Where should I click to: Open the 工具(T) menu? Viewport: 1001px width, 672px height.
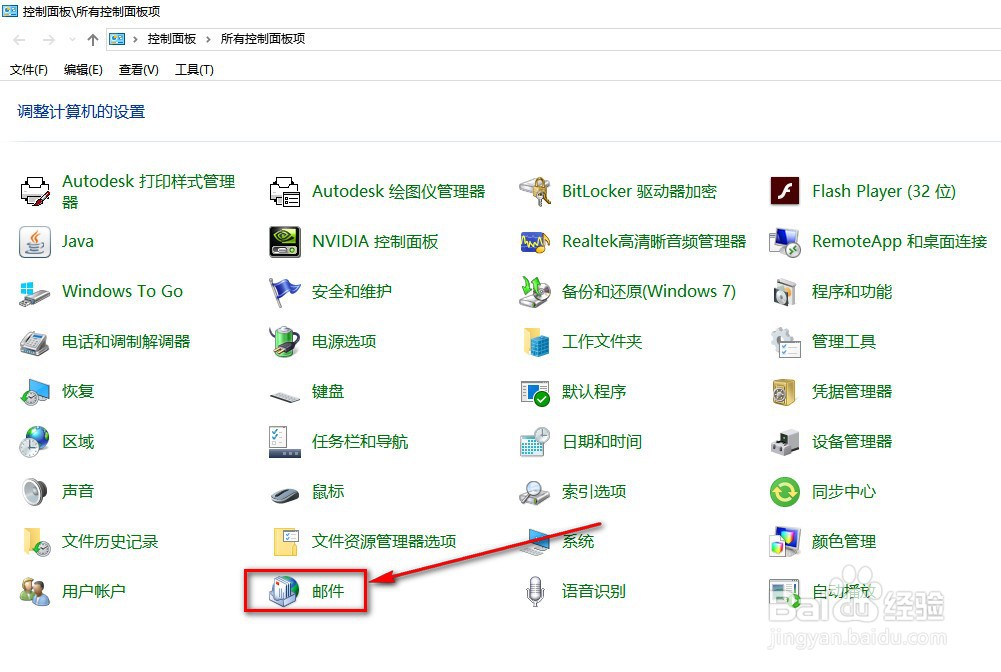pyautogui.click(x=194, y=70)
